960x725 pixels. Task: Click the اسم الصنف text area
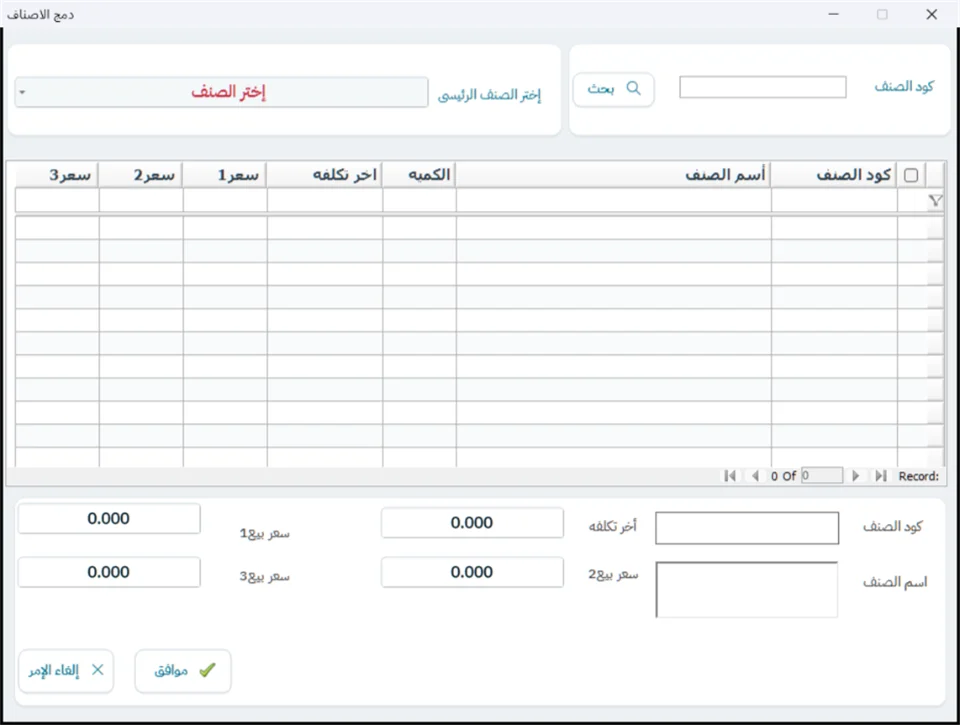coord(747,590)
